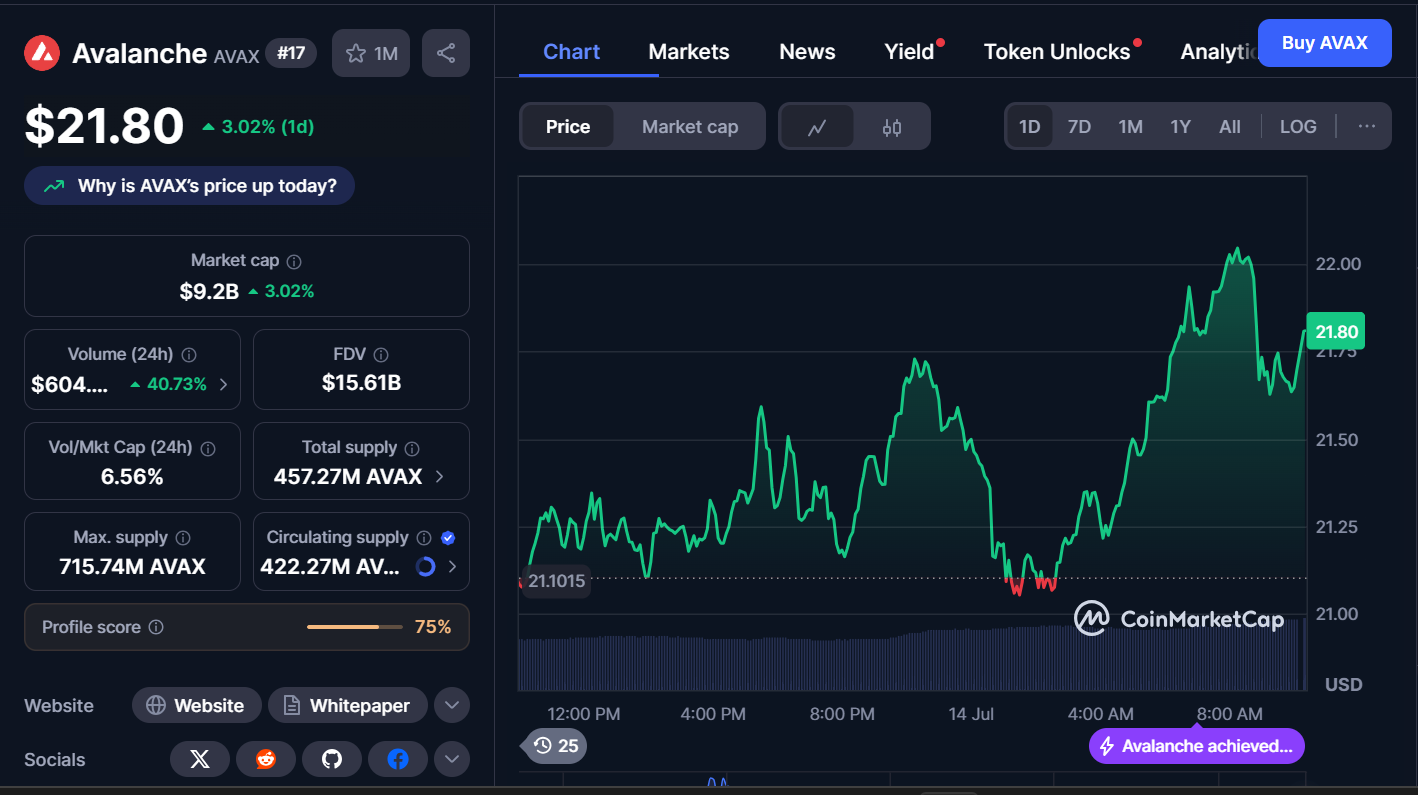Click the Market cap info icon
Screen dimensions: 1418x795
coord(294,261)
